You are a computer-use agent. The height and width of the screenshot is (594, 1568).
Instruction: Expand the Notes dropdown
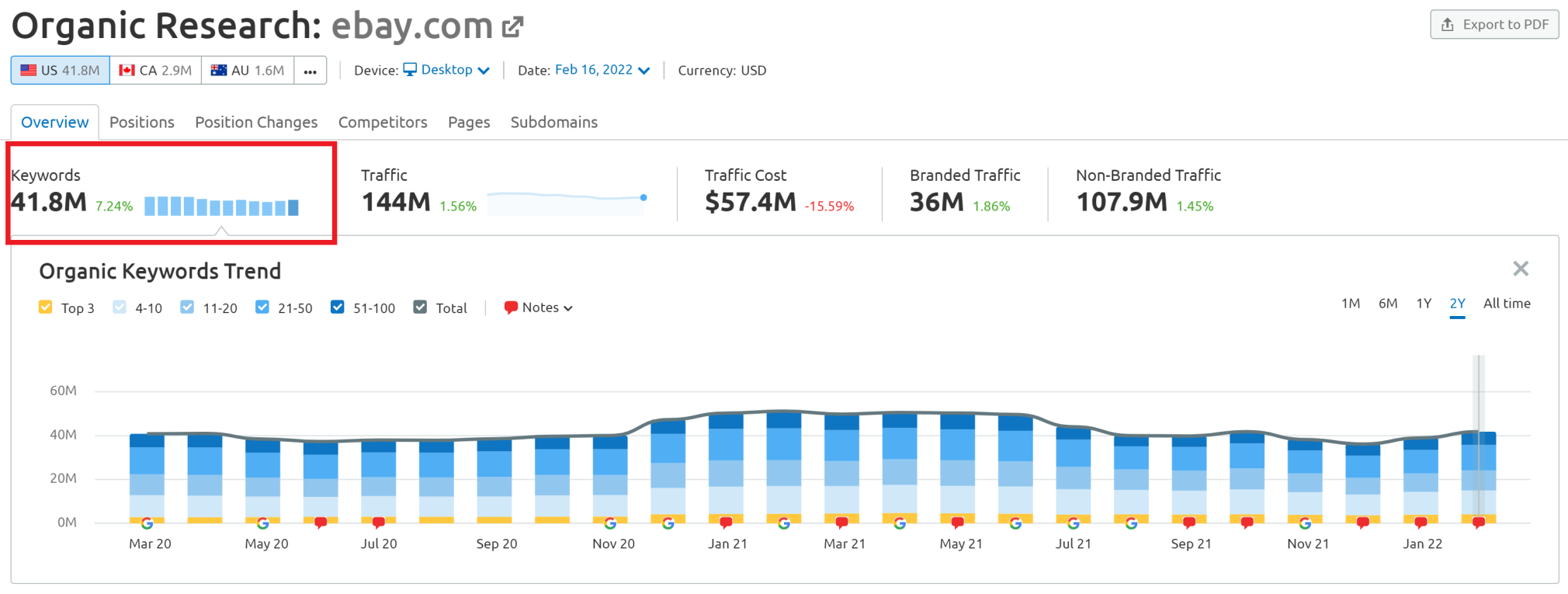539,307
